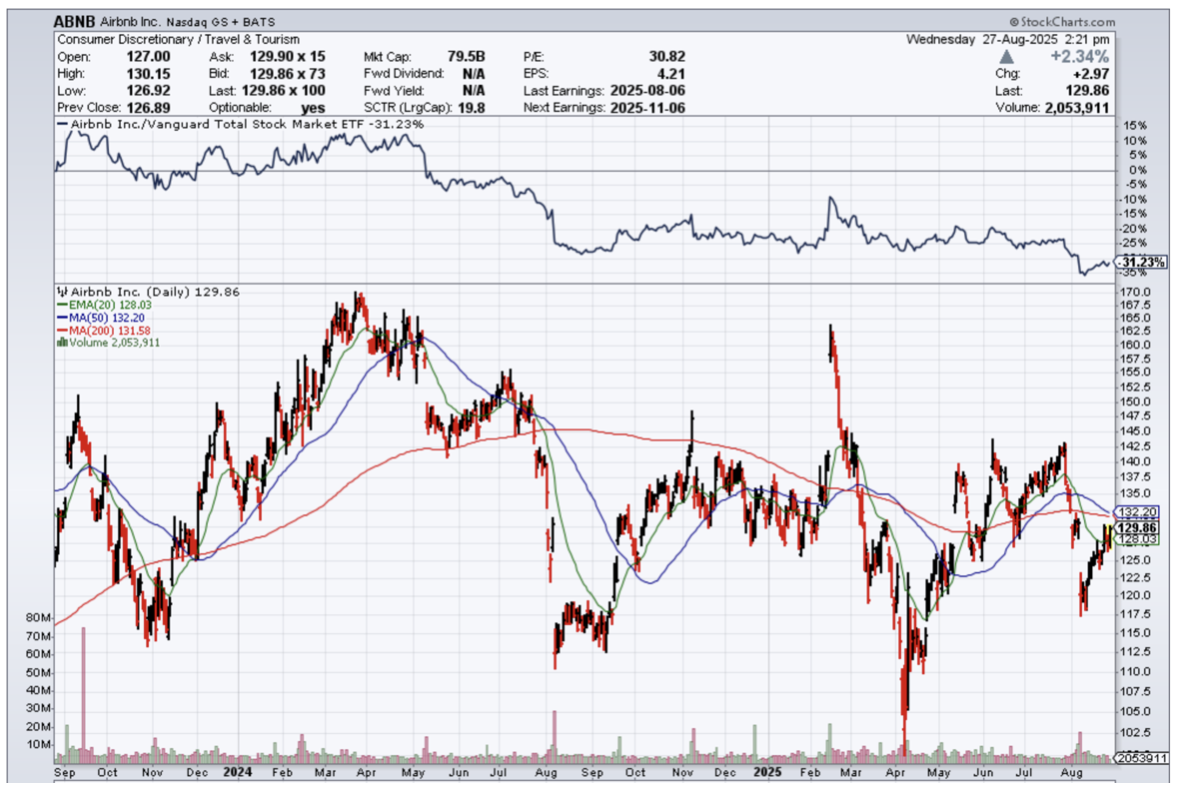Click the 80M volume axis label
Image resolution: width=1178 pixels, height=788 pixels.
pos(38,617)
